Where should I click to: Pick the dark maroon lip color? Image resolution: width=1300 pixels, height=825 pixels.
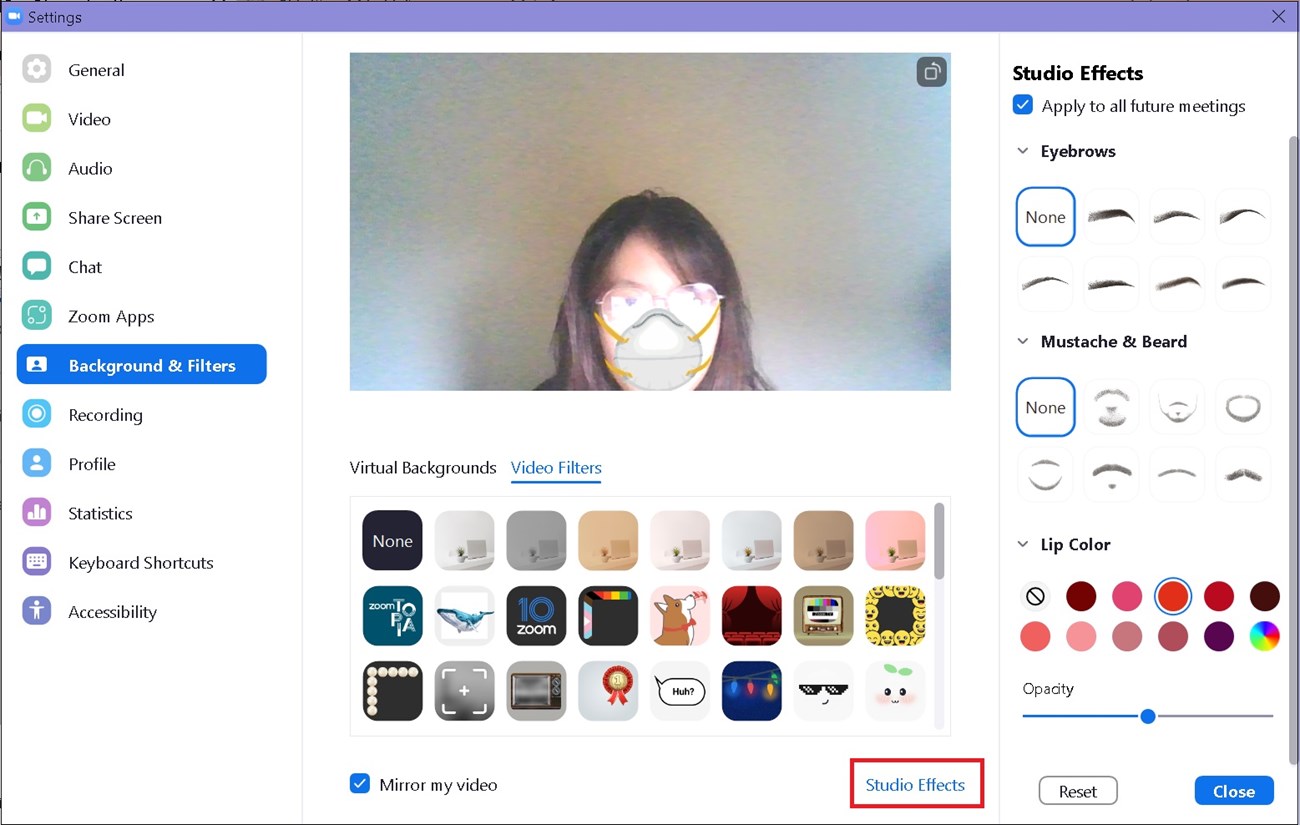(1081, 596)
